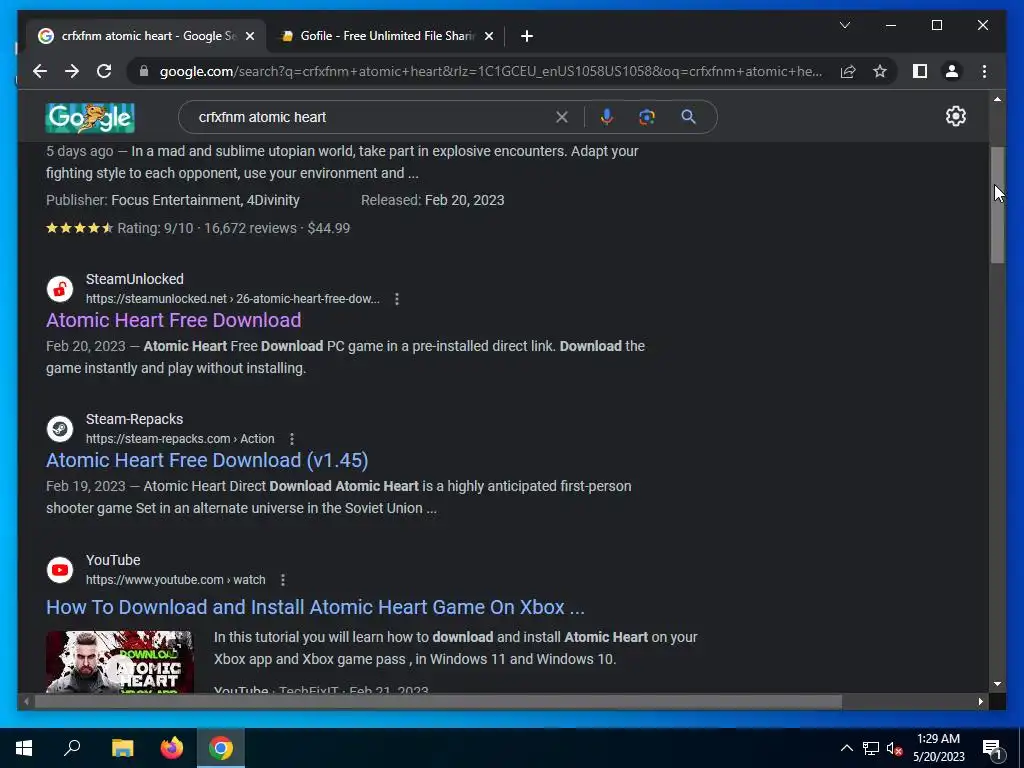Image resolution: width=1024 pixels, height=768 pixels.
Task: Show hidden system tray icons
Action: pyautogui.click(x=846, y=748)
